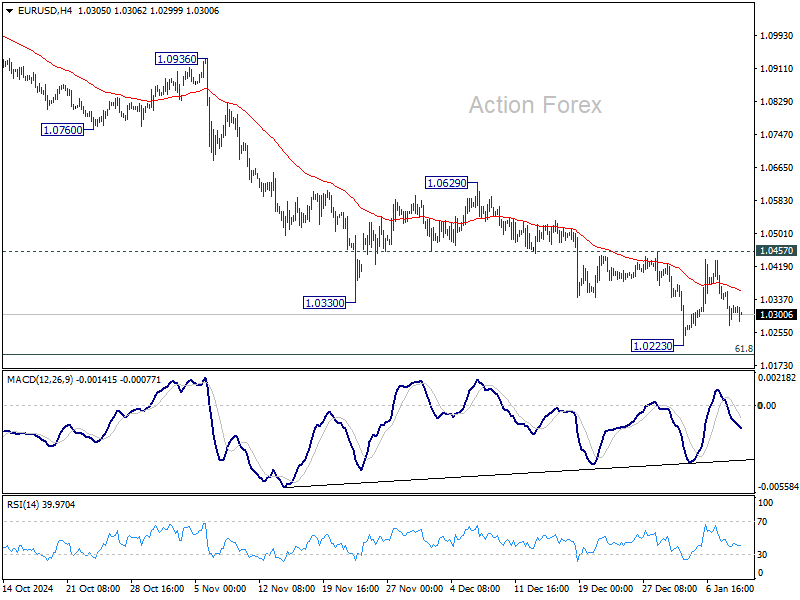The height and width of the screenshot is (600, 800).
Task: Click the -0.005584 MACD scale value
Action: pyautogui.click(x=778, y=487)
